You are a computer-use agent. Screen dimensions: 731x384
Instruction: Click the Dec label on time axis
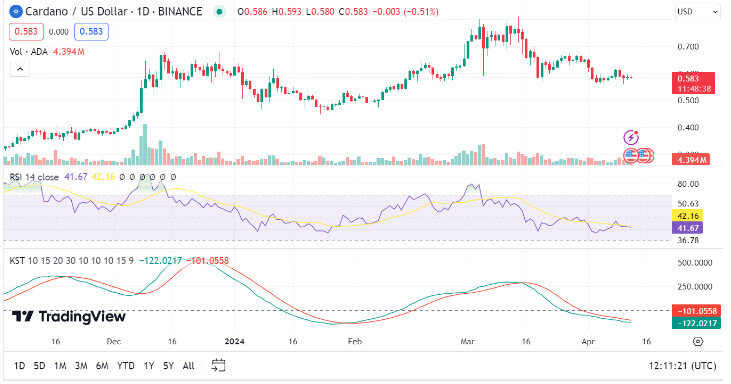point(114,342)
